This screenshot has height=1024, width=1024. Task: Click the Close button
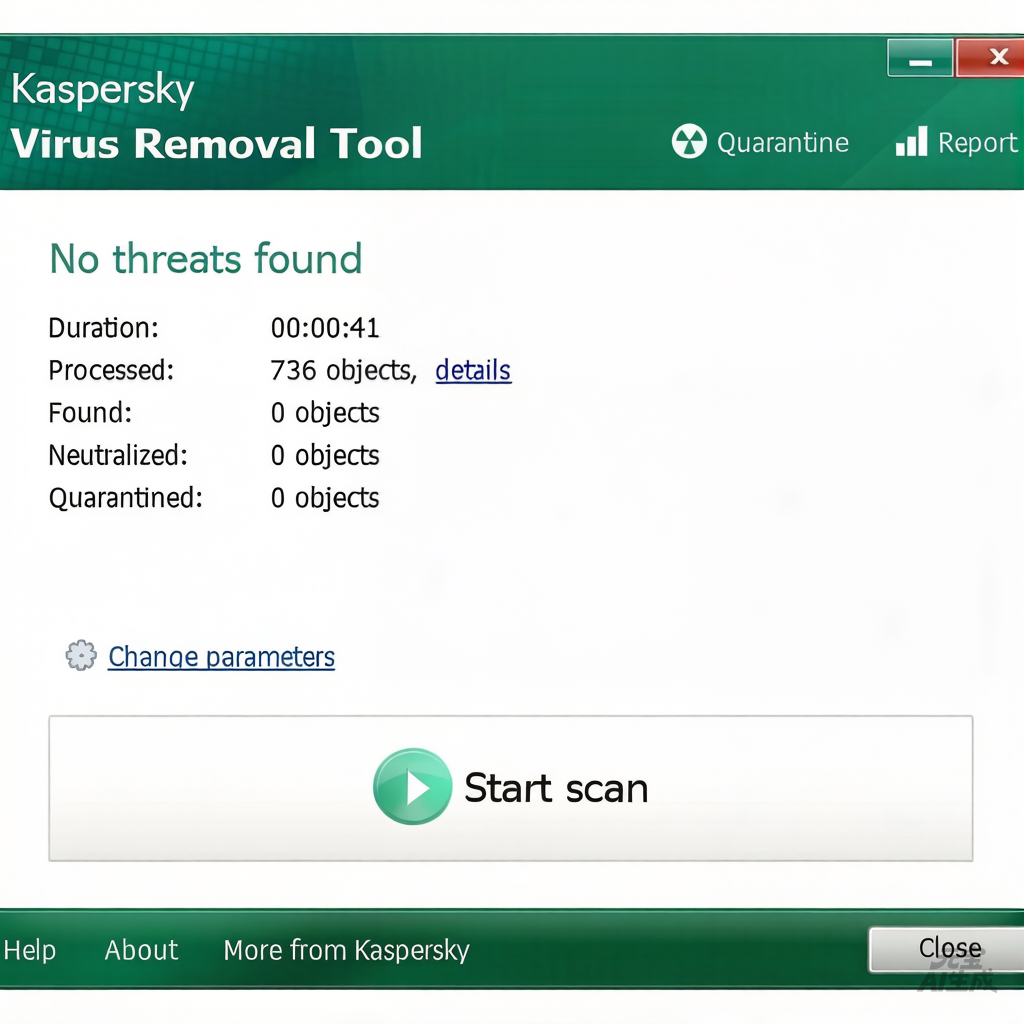tap(947, 949)
